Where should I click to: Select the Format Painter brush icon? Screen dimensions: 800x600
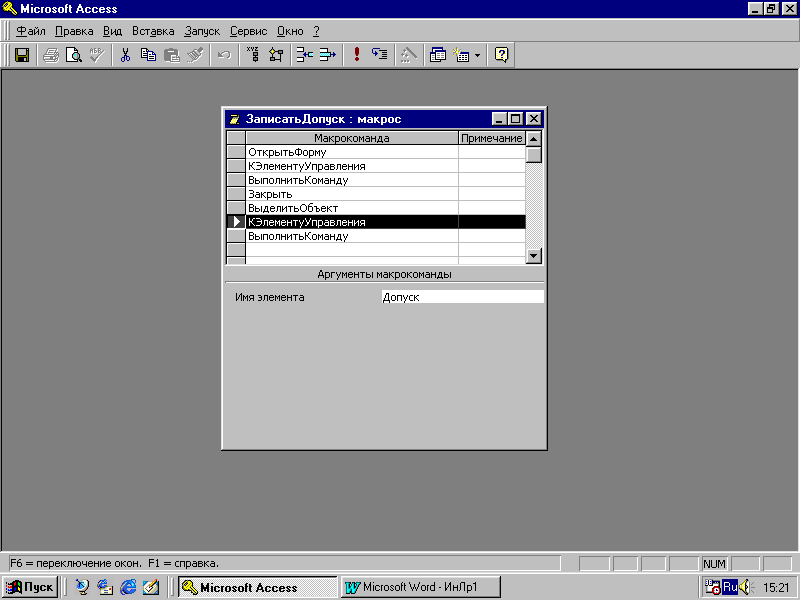pyautogui.click(x=195, y=55)
